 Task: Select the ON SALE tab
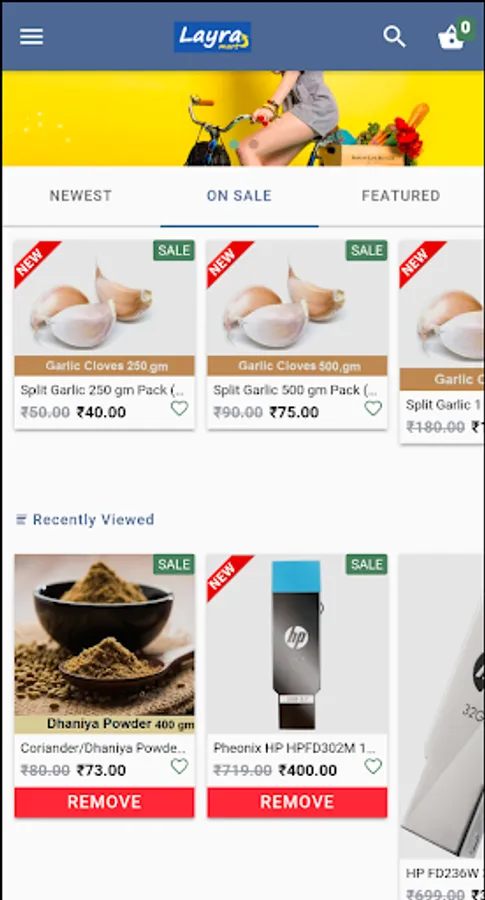coord(239,196)
